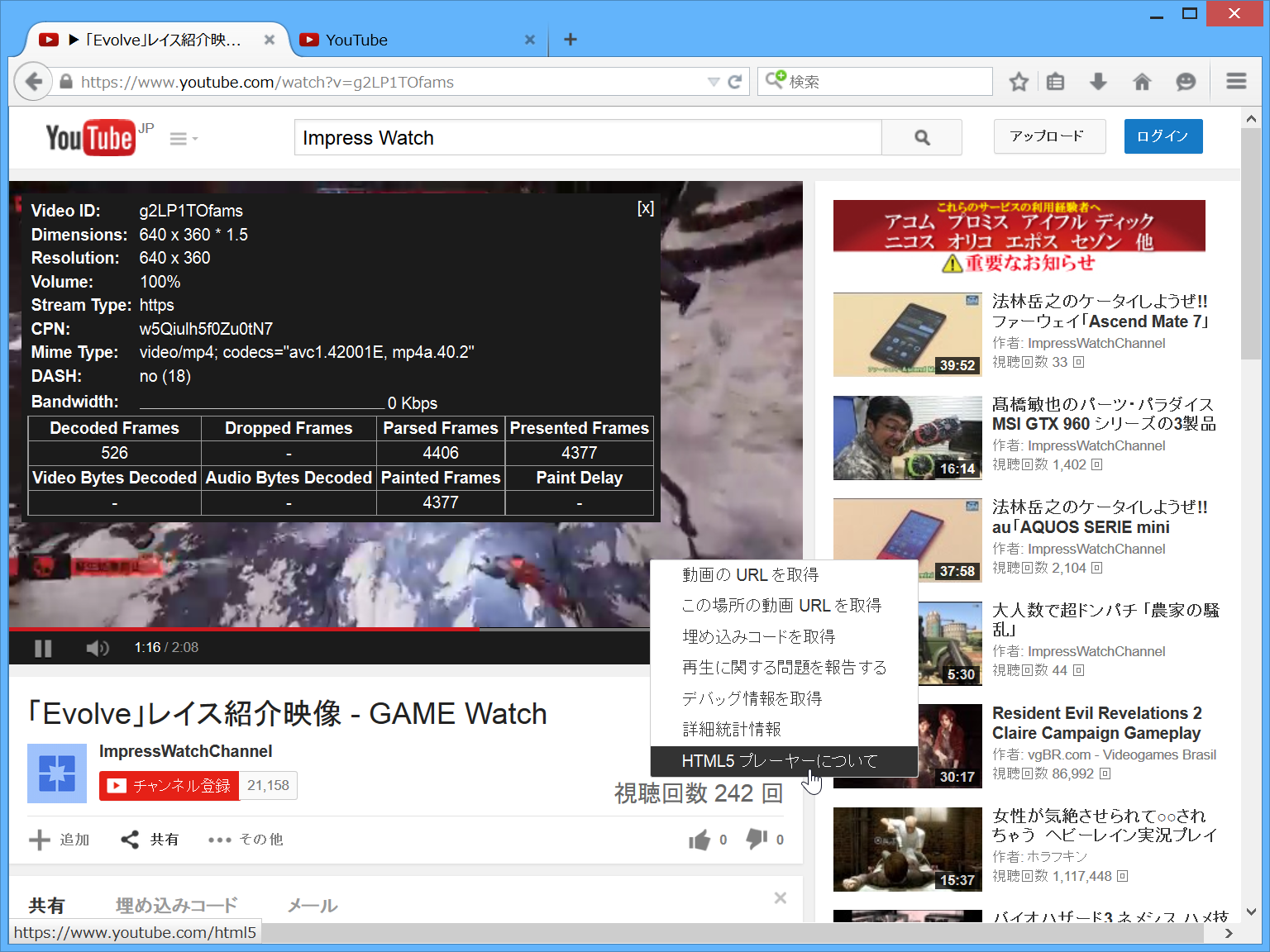Seek using the red video progress bar

[x=331, y=628]
